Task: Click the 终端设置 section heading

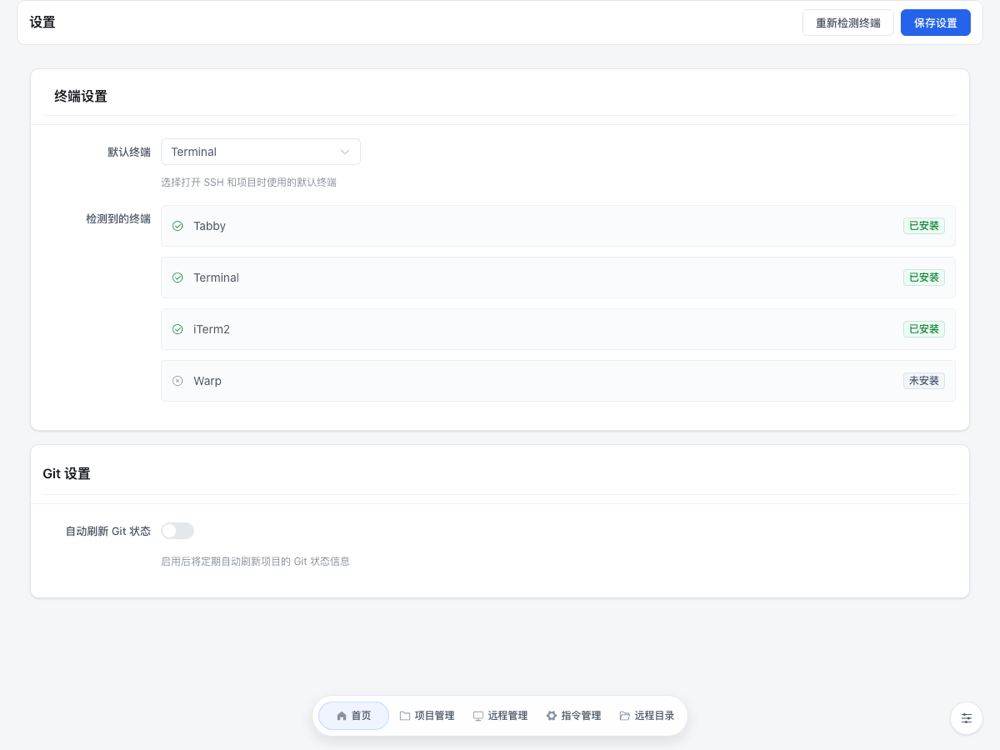Action: pyautogui.click(x=81, y=96)
